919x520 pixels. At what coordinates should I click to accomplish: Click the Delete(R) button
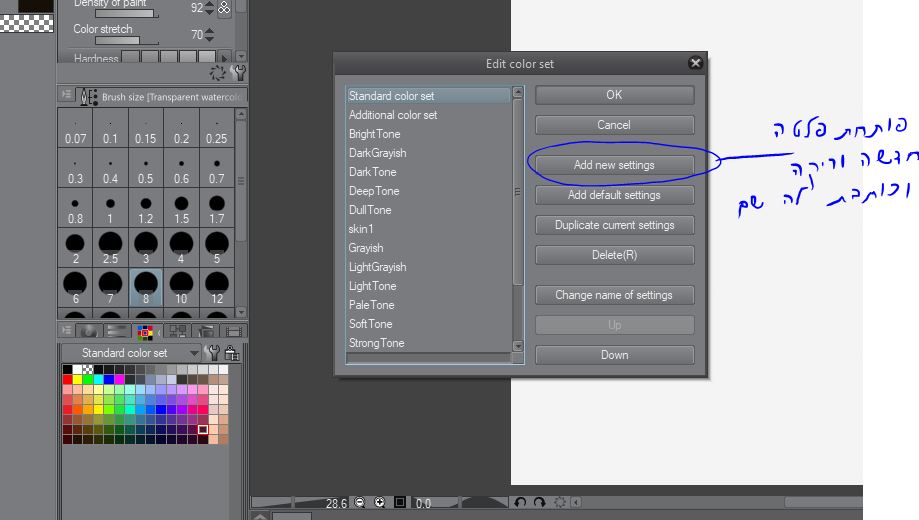coord(614,255)
